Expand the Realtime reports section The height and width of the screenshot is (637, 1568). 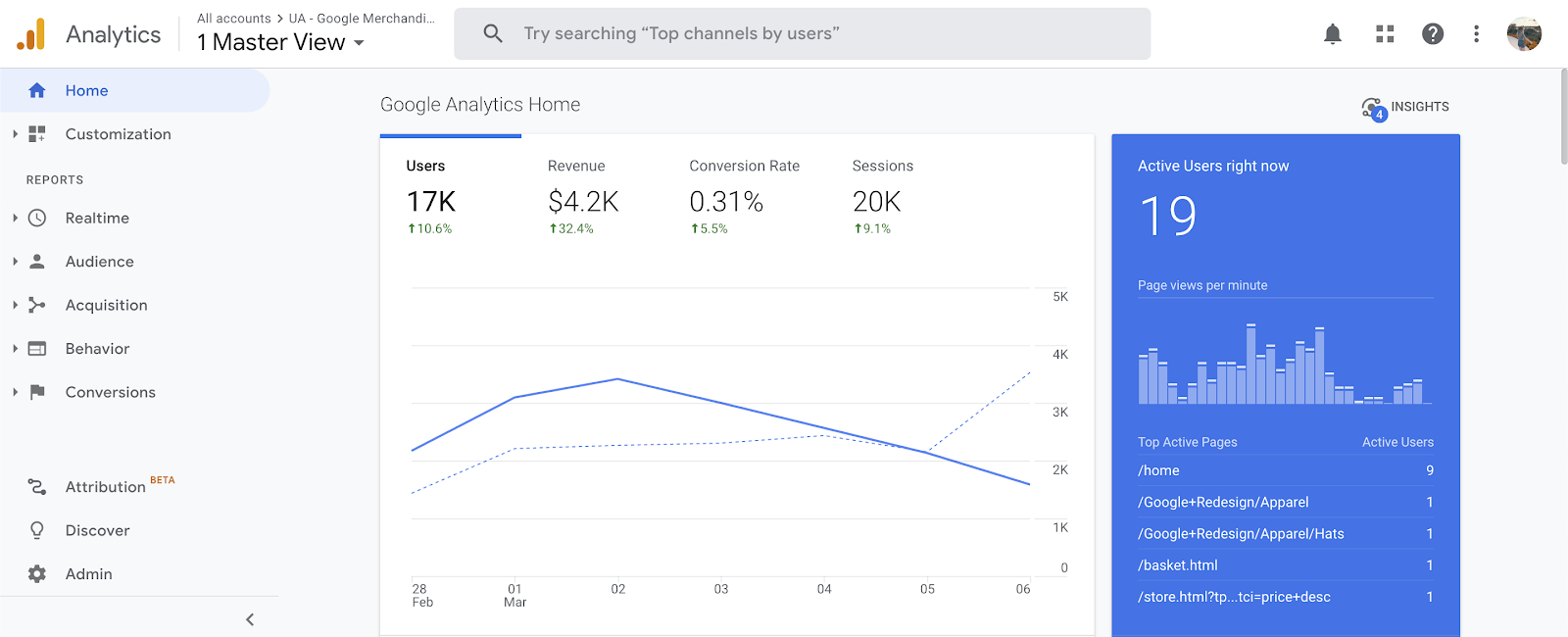coord(16,218)
